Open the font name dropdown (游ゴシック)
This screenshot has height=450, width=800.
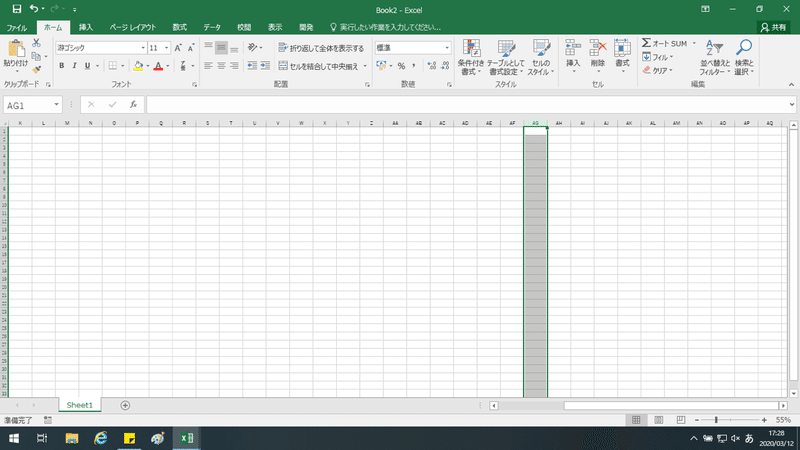[x=143, y=48]
